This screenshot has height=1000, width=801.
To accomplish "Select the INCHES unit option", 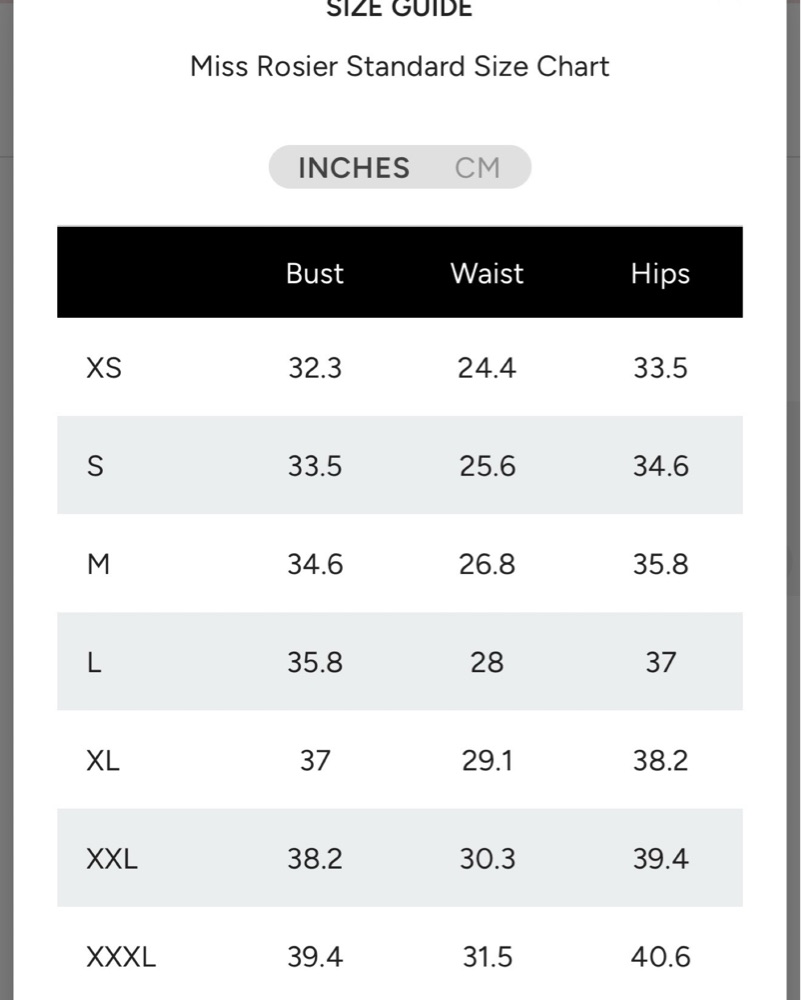I will pyautogui.click(x=354, y=168).
